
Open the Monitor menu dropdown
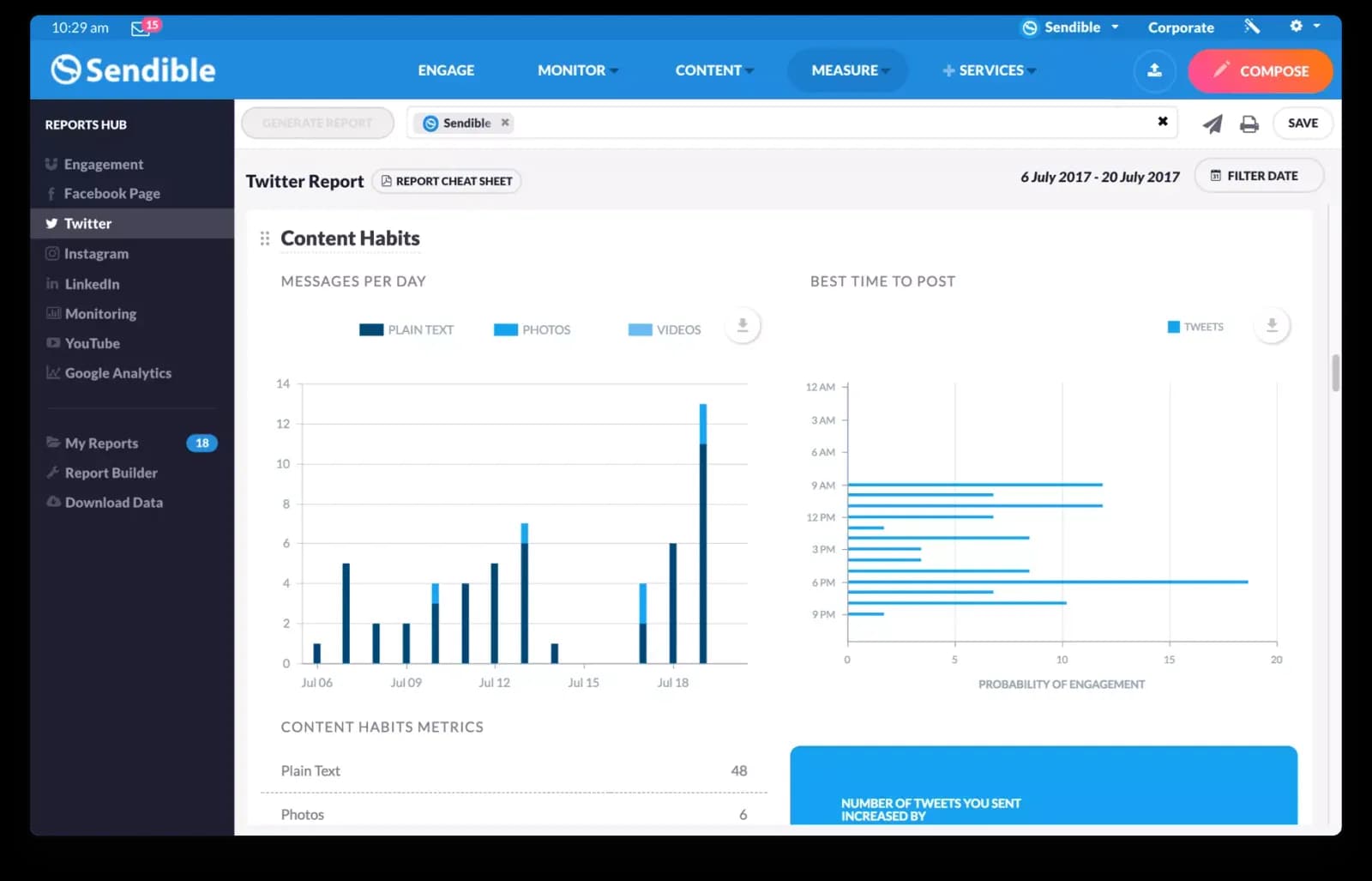coord(577,70)
